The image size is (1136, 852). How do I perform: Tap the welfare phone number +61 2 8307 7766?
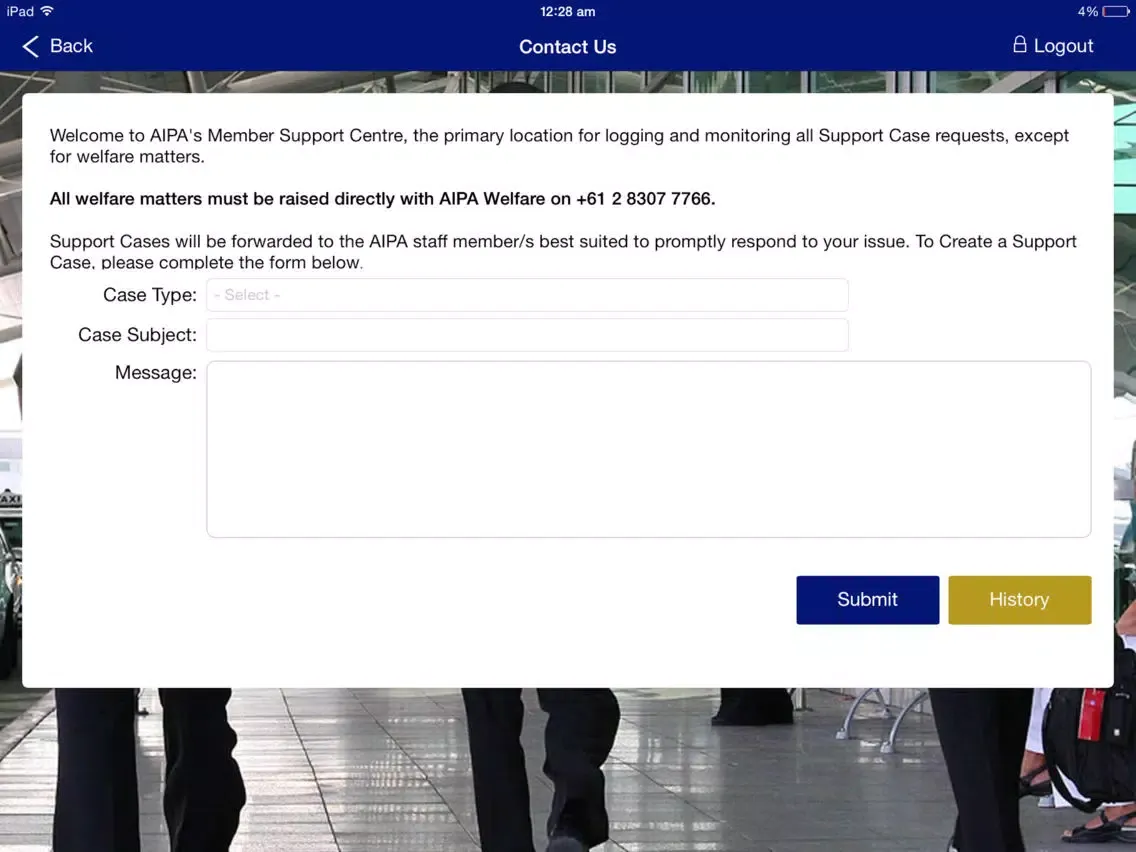(645, 199)
